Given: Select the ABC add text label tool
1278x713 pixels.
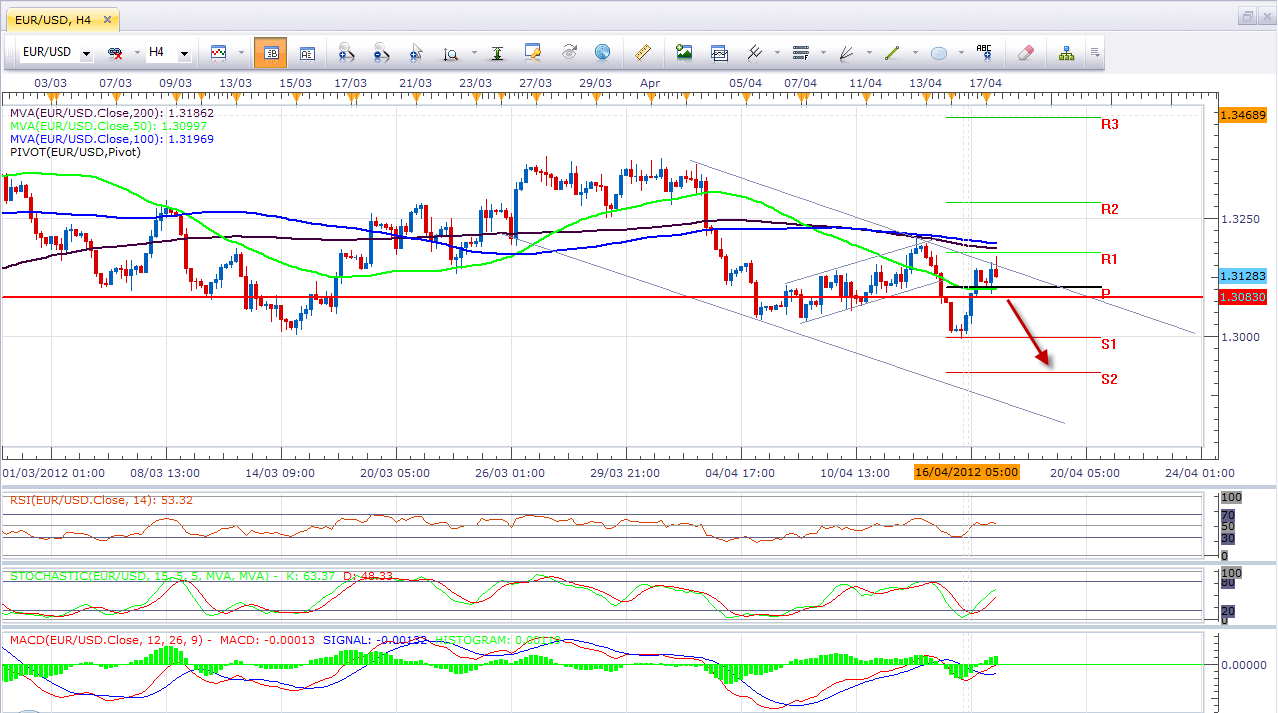Looking at the screenshot, I should [984, 52].
